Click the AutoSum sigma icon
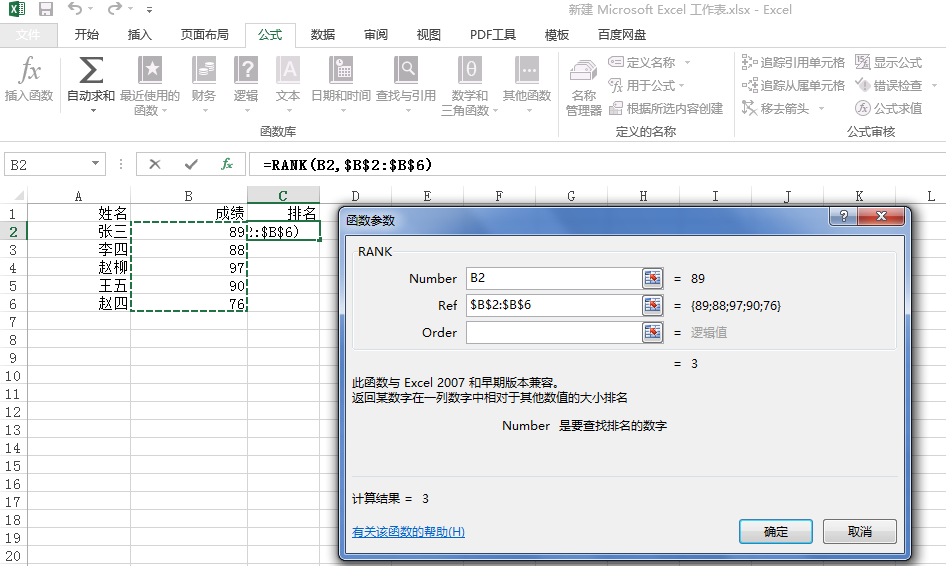Screen dimensions: 946x566 90,70
